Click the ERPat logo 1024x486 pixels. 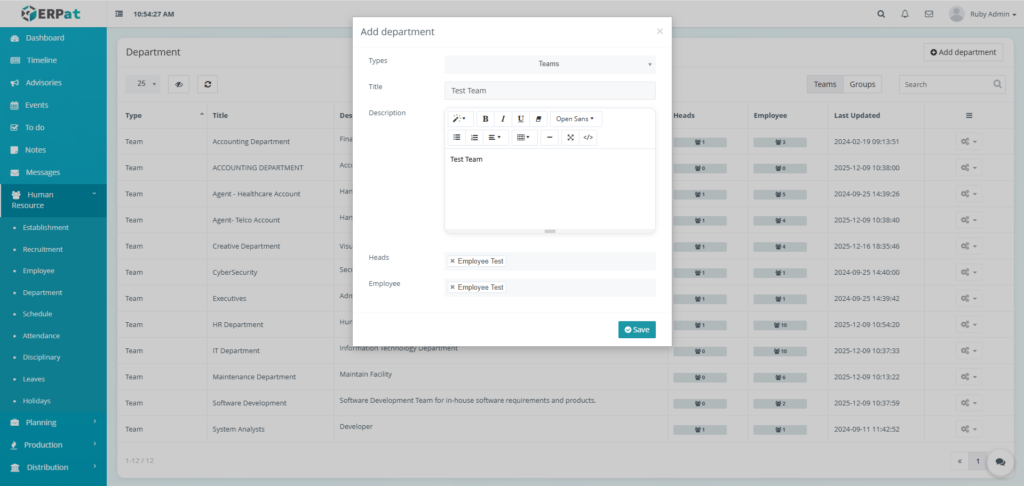[x=51, y=13]
